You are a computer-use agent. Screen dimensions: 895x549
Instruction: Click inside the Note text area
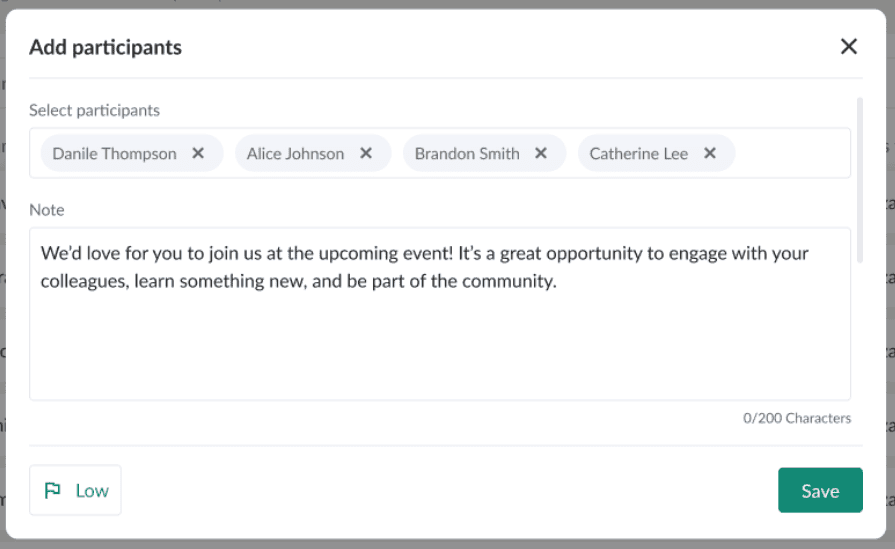click(440, 340)
